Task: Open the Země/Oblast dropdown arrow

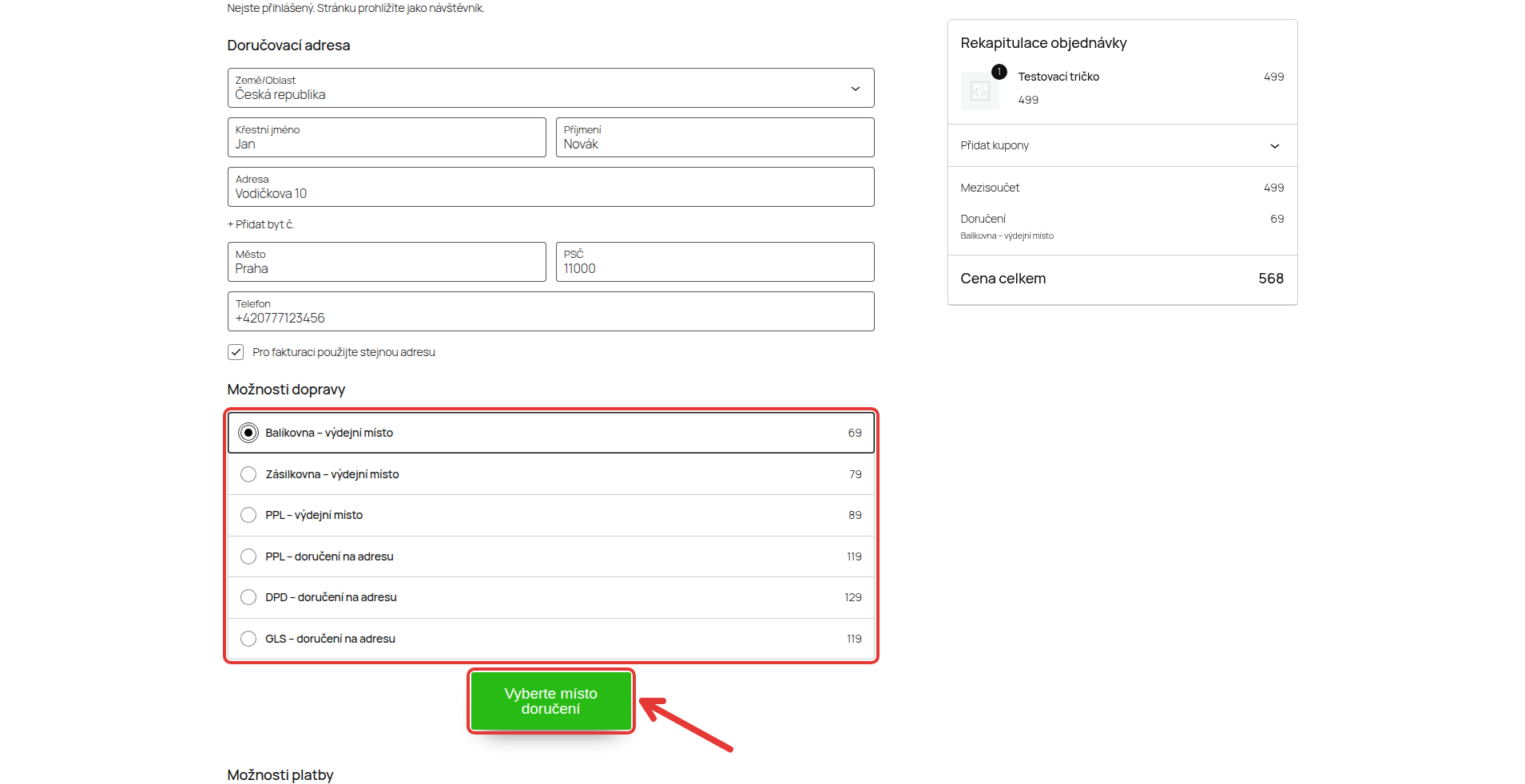Action: pyautogui.click(x=855, y=89)
